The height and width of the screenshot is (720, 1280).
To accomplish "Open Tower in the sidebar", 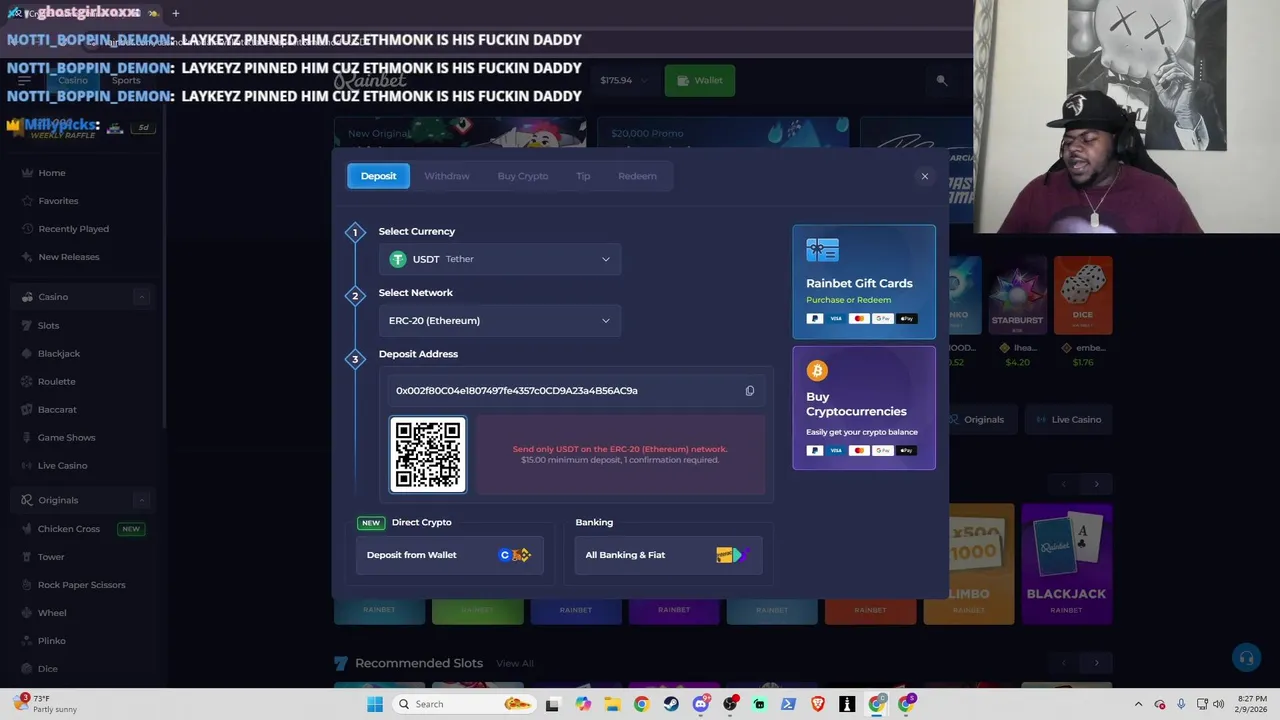I will (x=51, y=557).
